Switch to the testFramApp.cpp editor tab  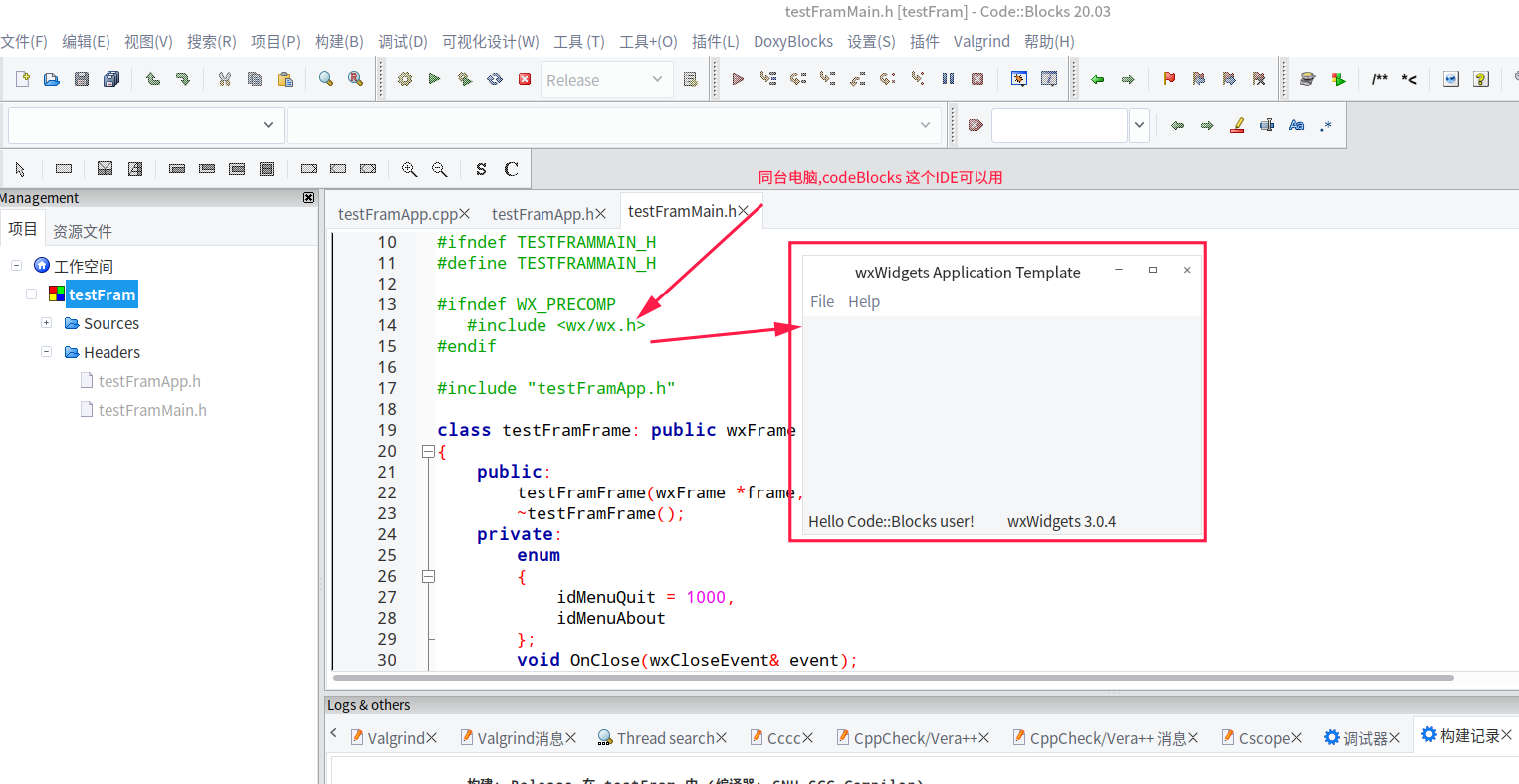pyautogui.click(x=397, y=214)
